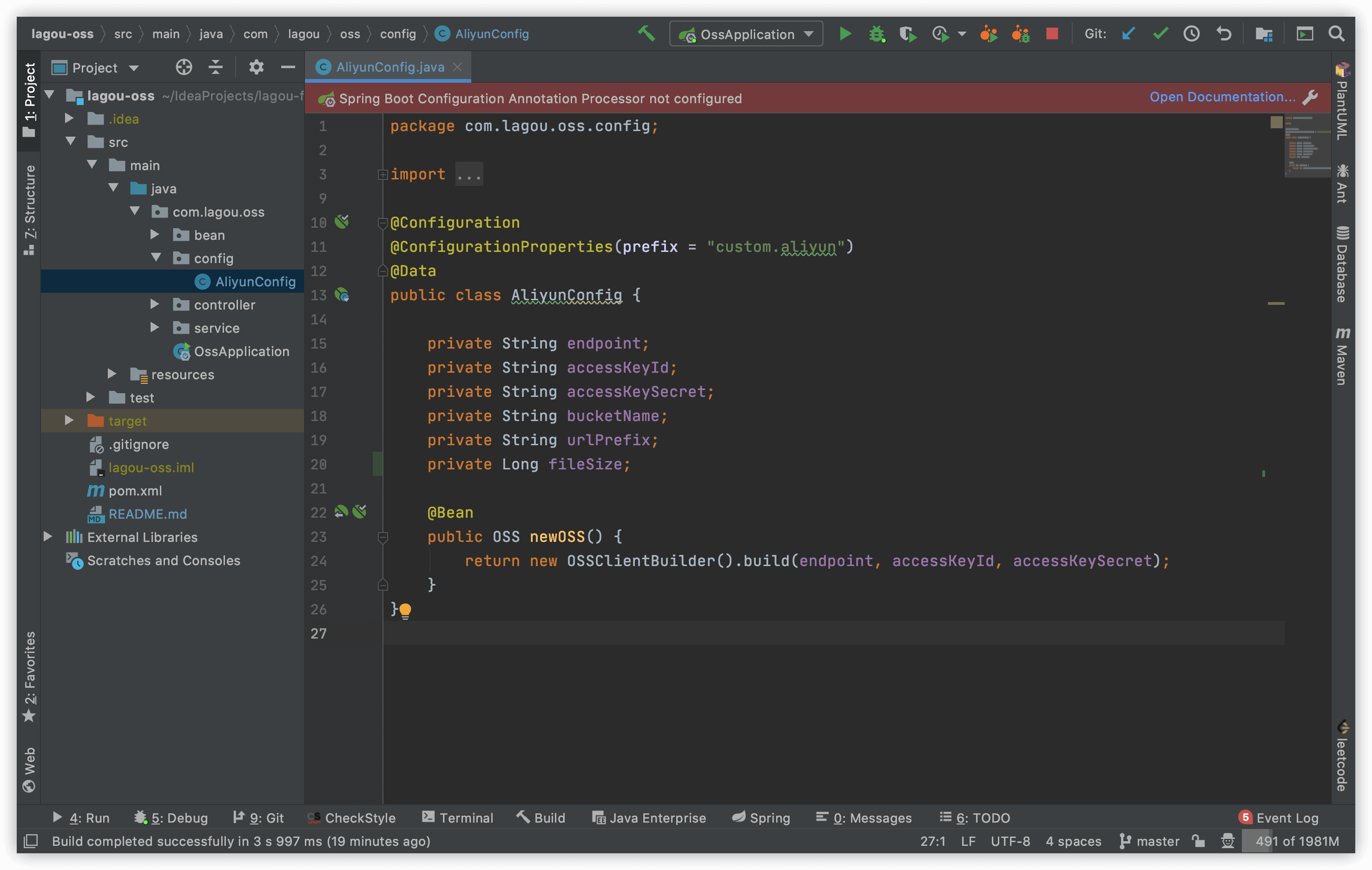Open the Run tool window
The width and height of the screenshot is (1372, 870).
80,817
